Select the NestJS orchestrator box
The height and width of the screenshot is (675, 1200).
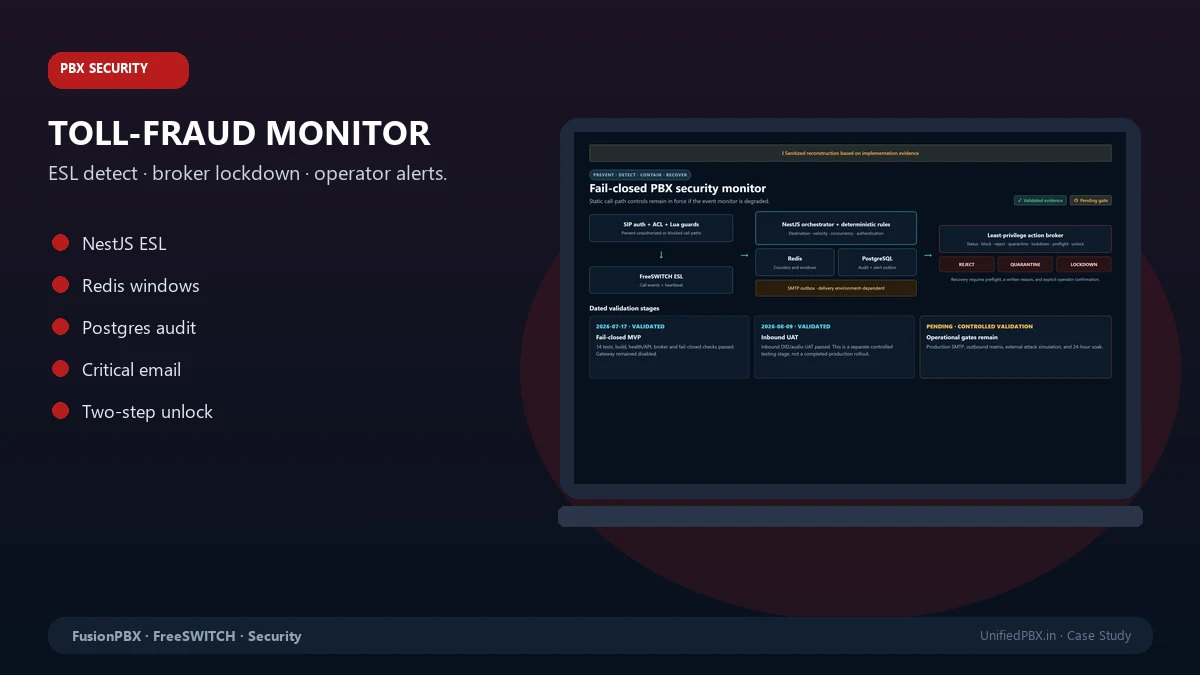(x=836, y=228)
